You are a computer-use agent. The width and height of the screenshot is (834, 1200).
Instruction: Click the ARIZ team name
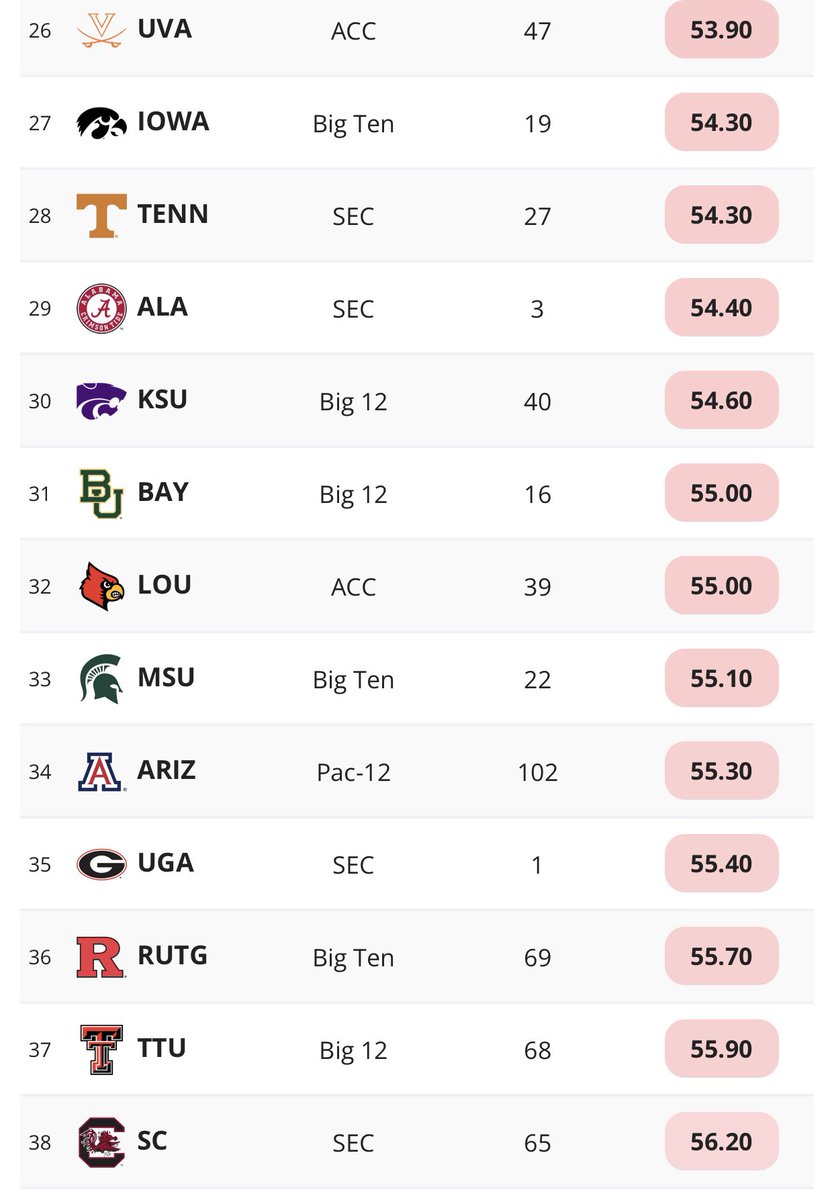[166, 770]
